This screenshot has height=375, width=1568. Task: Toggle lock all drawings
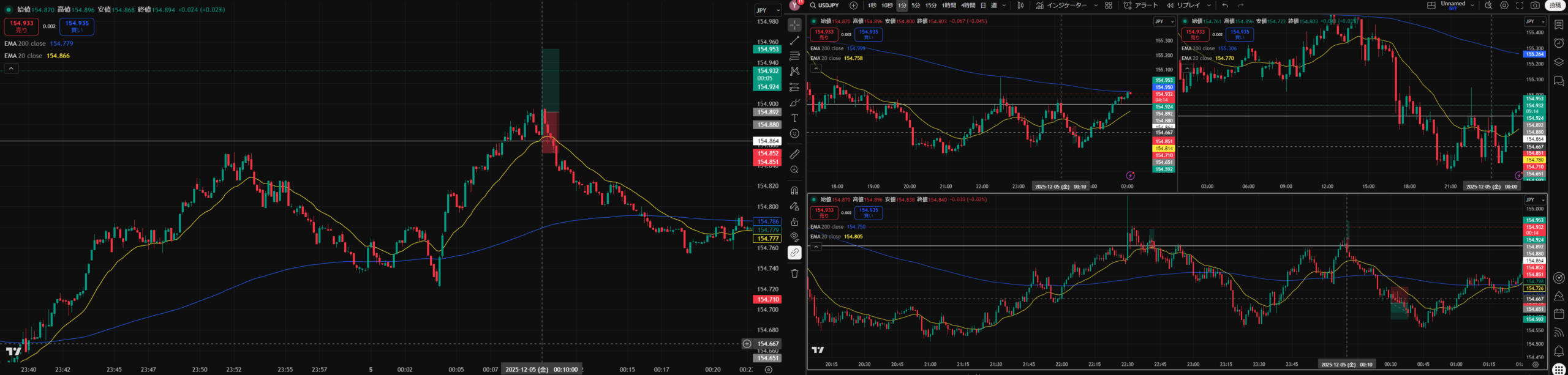[794, 222]
